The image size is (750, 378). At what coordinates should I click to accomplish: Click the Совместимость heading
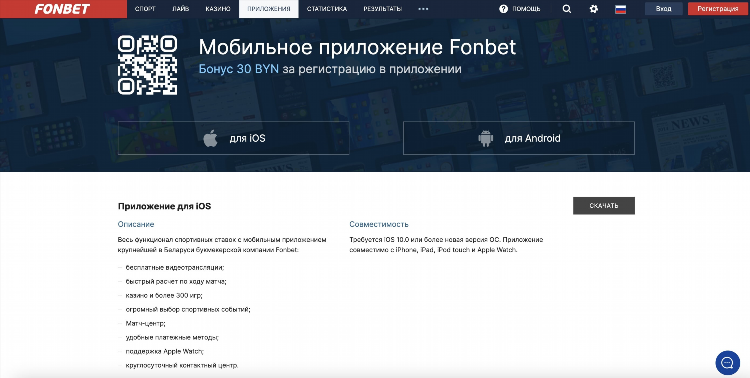(x=379, y=224)
